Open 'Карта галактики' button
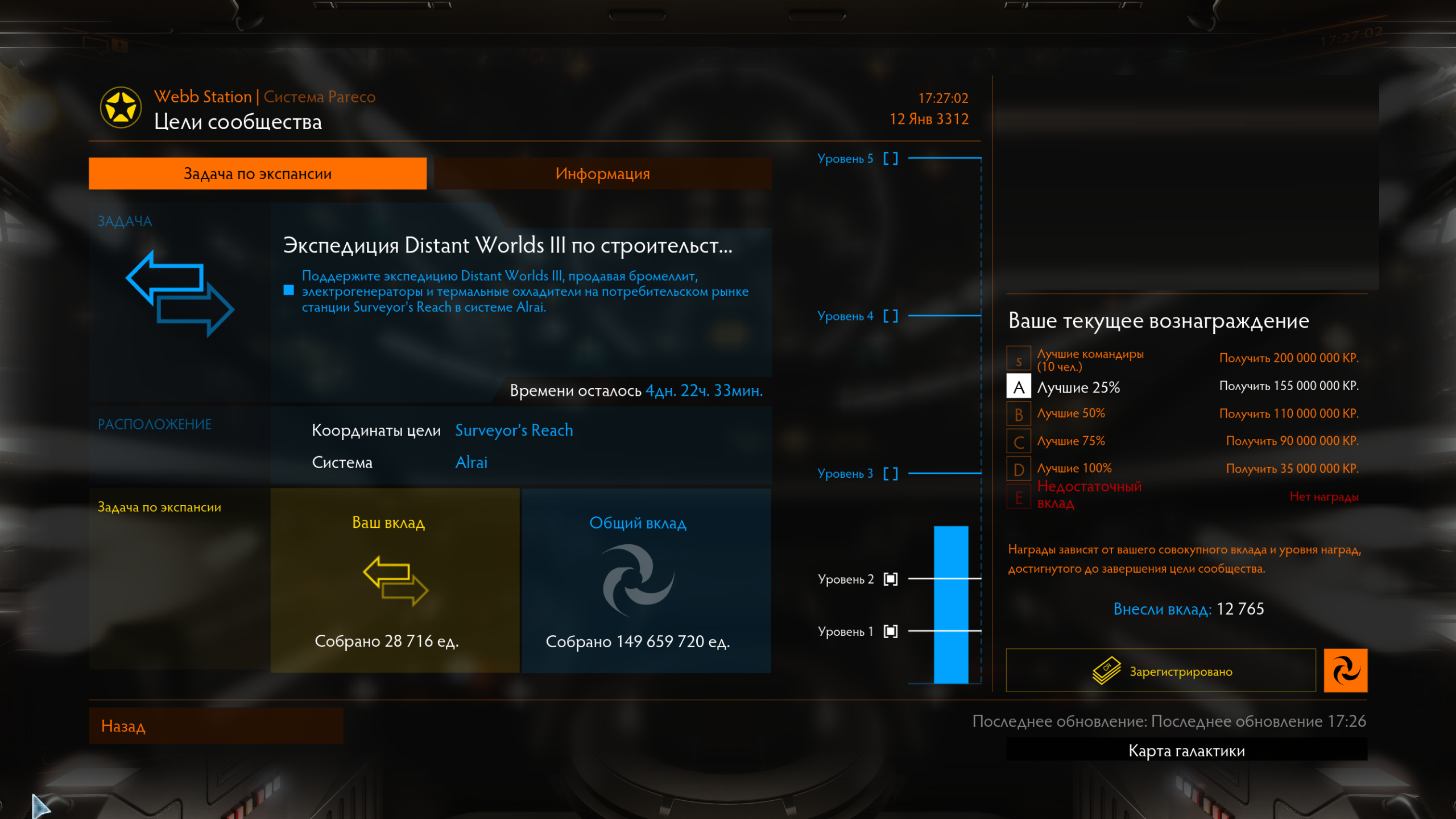The width and height of the screenshot is (1456, 819). point(1186,750)
